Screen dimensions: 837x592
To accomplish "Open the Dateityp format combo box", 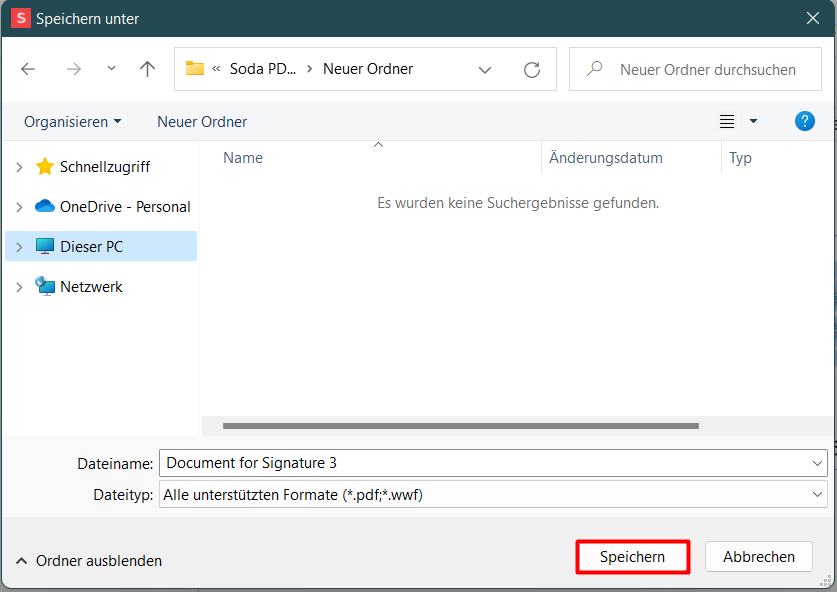I will click(x=493, y=494).
